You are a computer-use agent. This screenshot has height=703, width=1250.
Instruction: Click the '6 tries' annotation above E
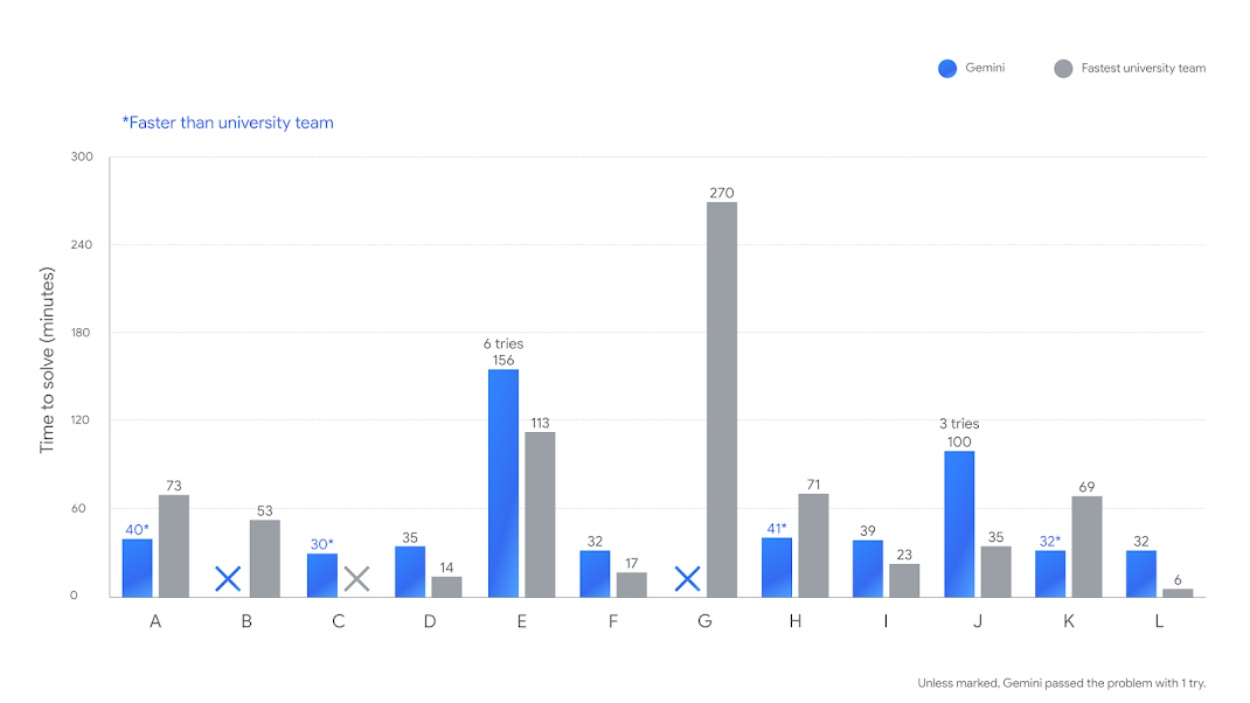(503, 344)
